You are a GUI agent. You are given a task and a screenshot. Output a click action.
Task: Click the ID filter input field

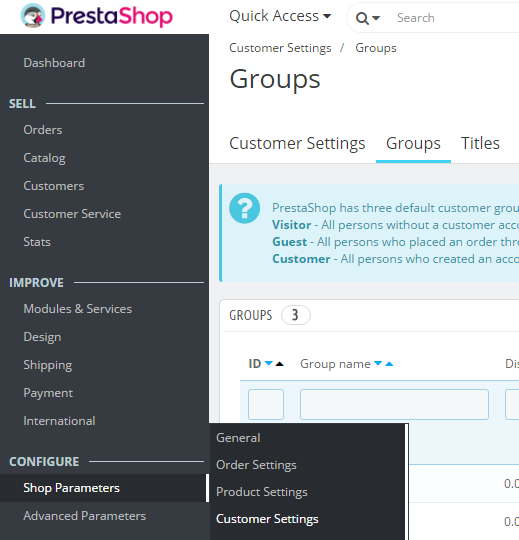266,404
